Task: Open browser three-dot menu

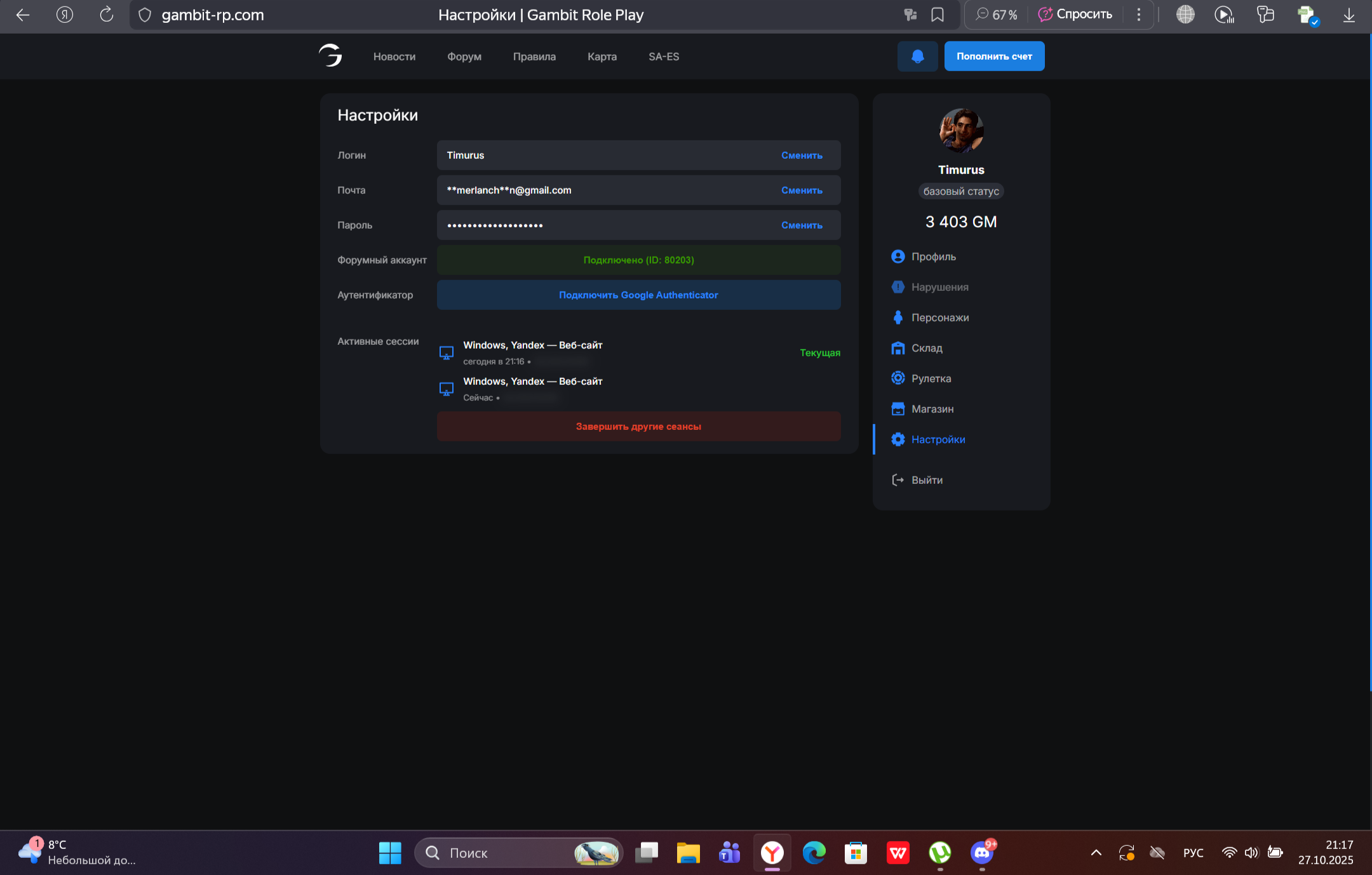Action: pos(1139,15)
